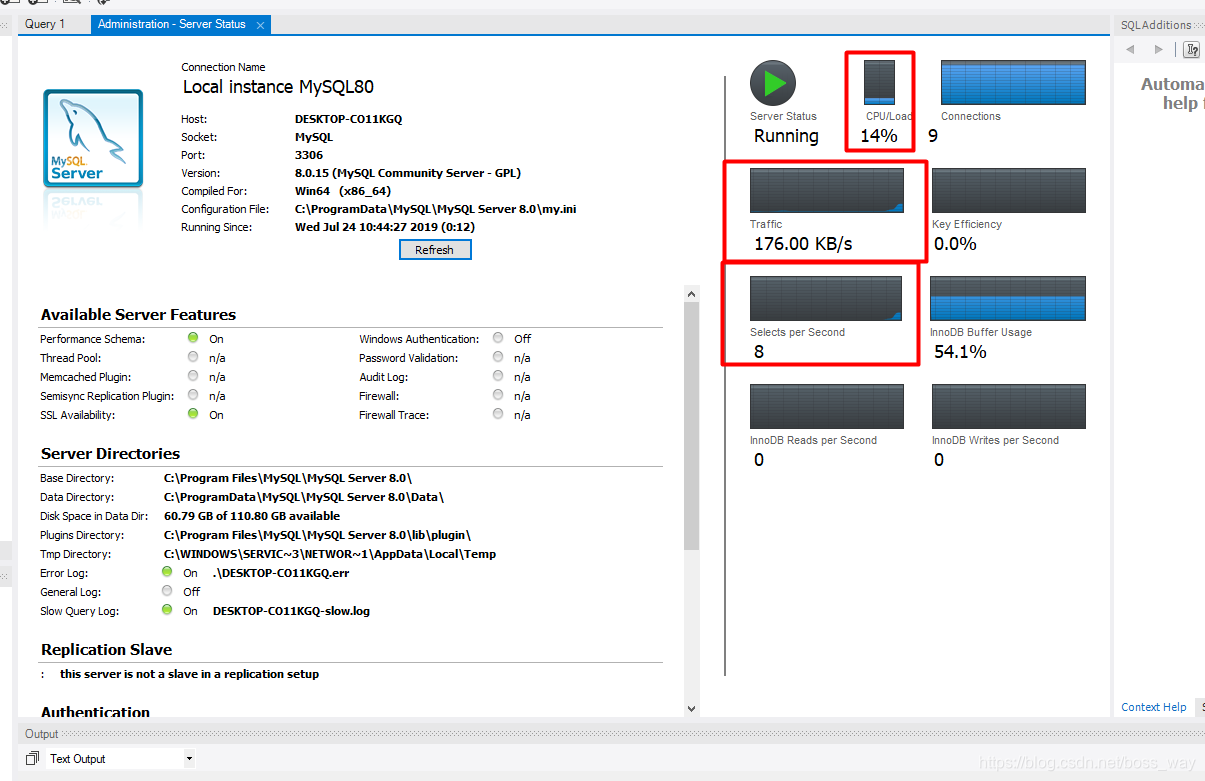Click the CPU/Load usage graph
This screenshot has width=1205, height=781.
click(879, 82)
